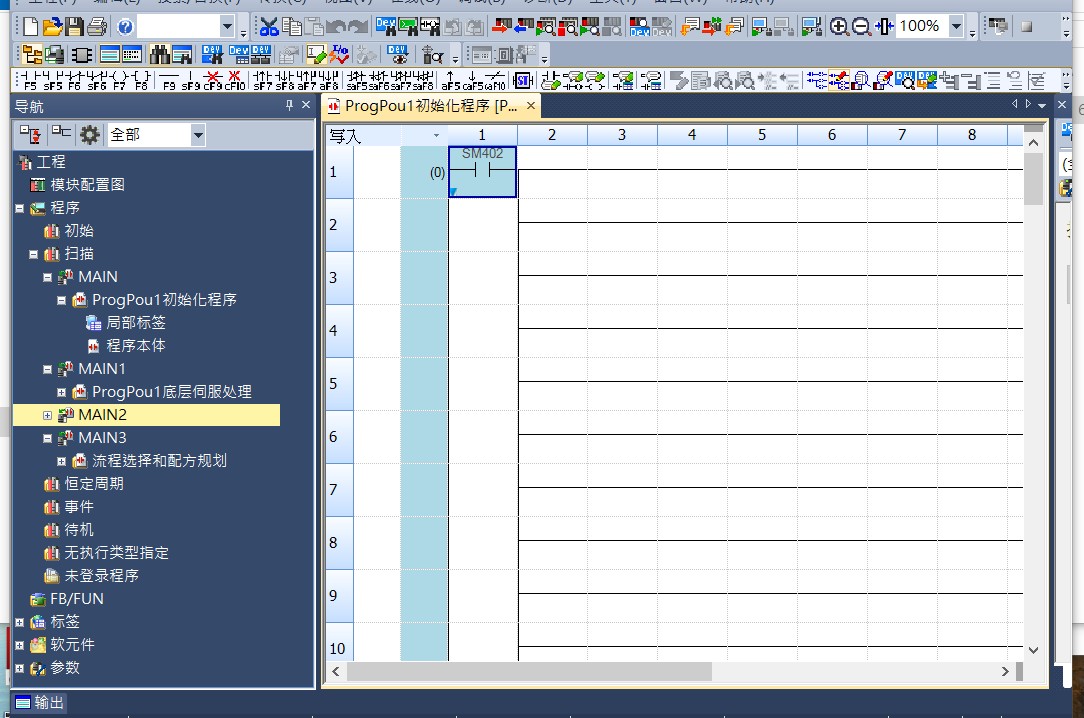Select 模块配置图 in the navigation tree
Screen dimensions: 1084x718
(85, 185)
